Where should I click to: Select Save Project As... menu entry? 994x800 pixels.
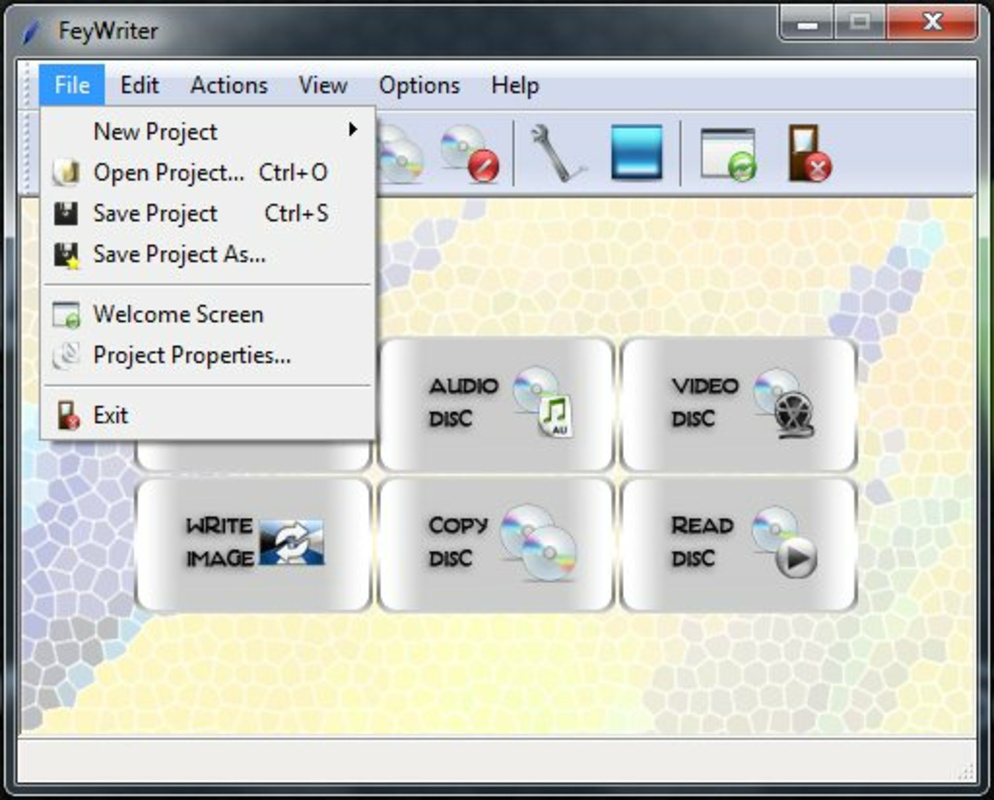(x=209, y=254)
